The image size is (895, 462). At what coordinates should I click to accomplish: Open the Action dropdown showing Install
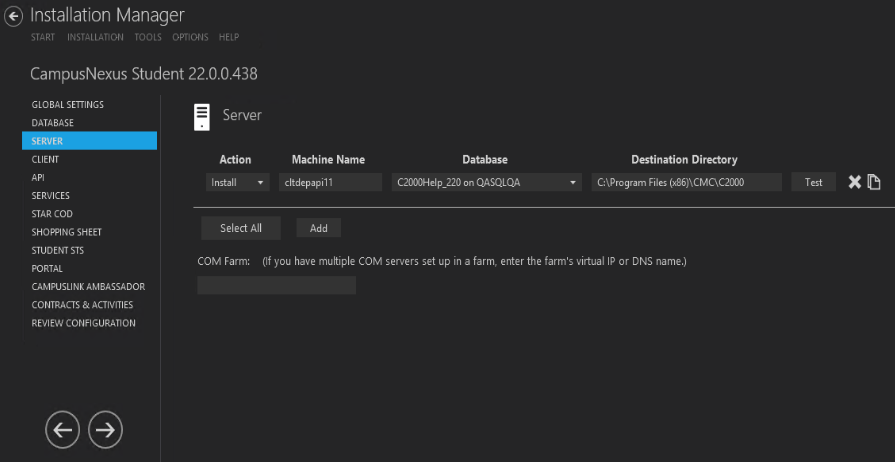pos(237,182)
